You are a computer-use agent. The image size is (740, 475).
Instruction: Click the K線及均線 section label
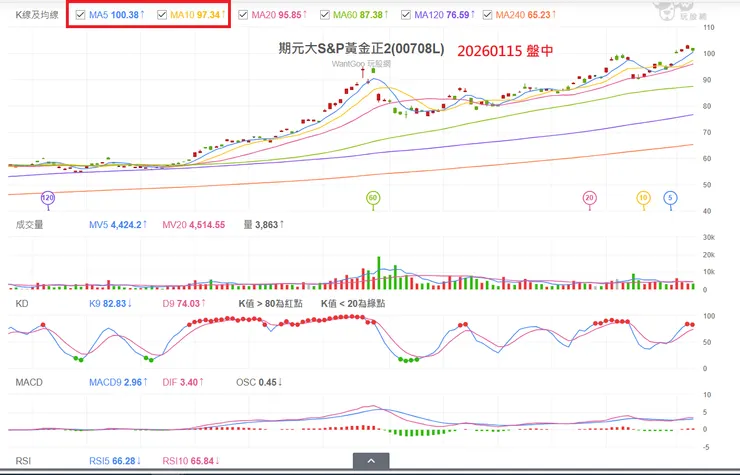[37, 15]
